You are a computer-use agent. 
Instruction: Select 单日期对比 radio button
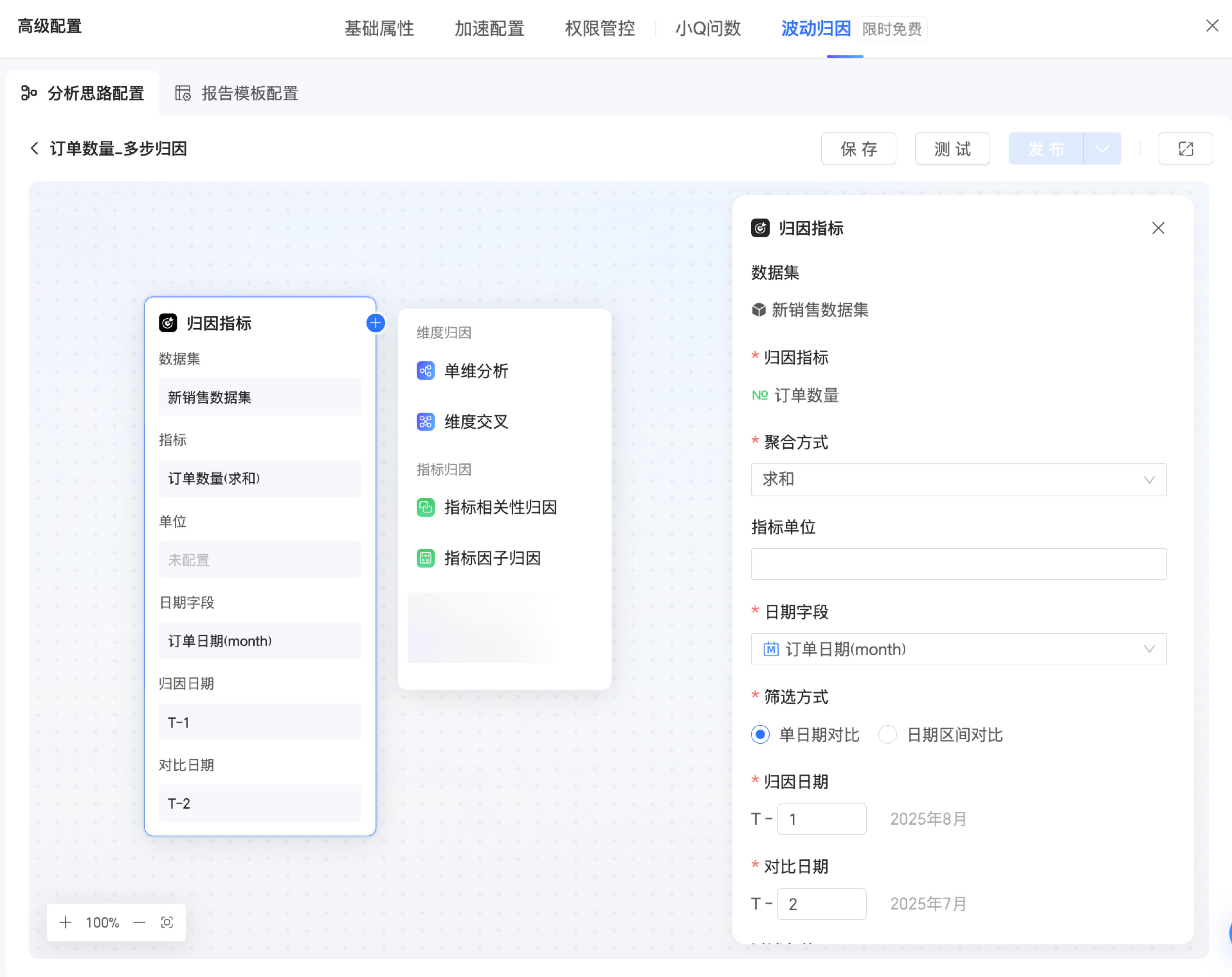[x=760, y=734]
